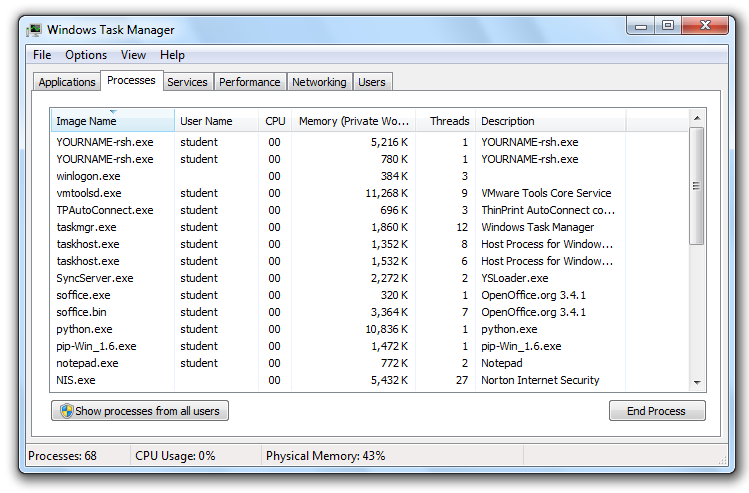Click the Processes: 68 status entry

tap(62, 456)
